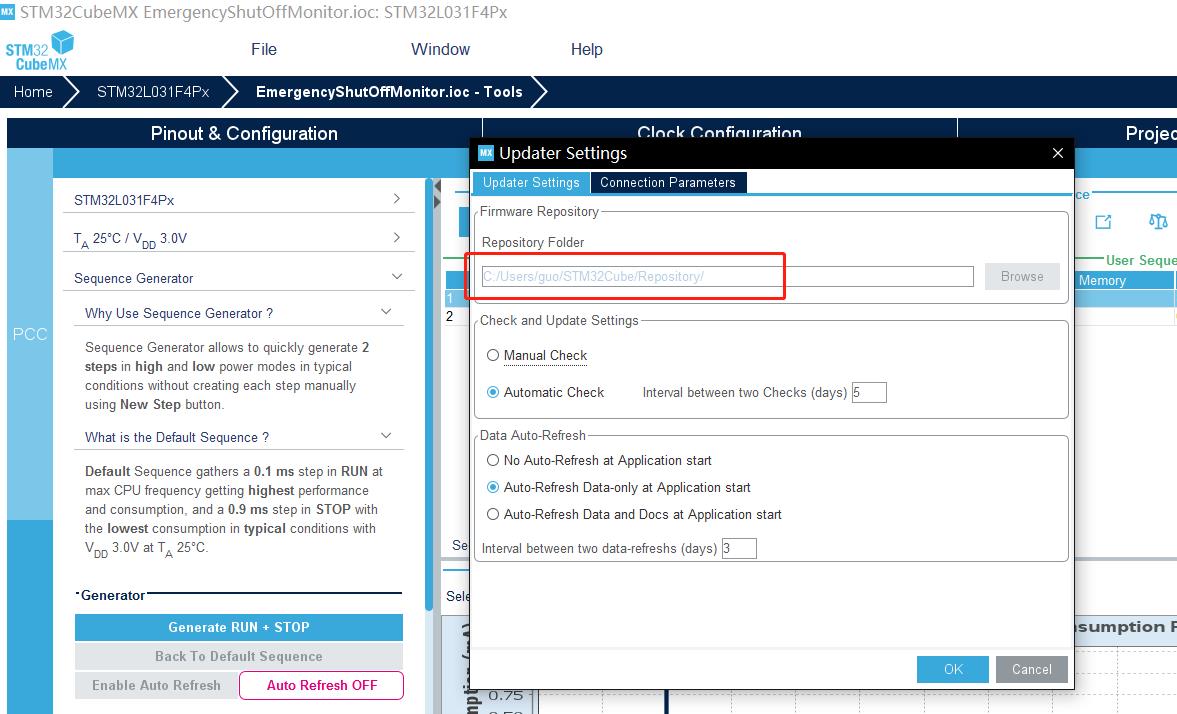Image resolution: width=1177 pixels, height=714 pixels.
Task: Click the Memory column header
Action: (1124, 280)
